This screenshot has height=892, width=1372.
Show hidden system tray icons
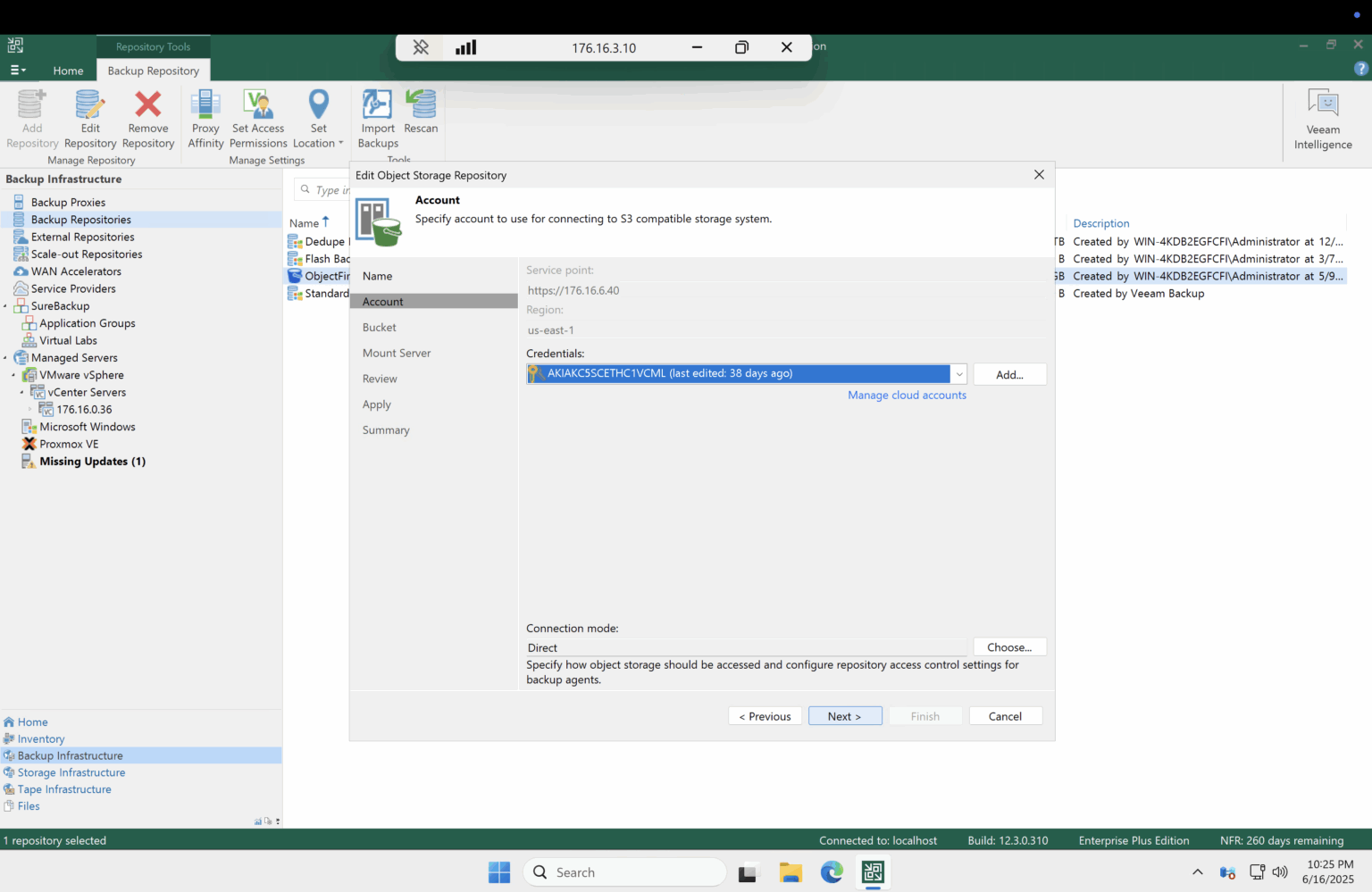pyautogui.click(x=1197, y=872)
